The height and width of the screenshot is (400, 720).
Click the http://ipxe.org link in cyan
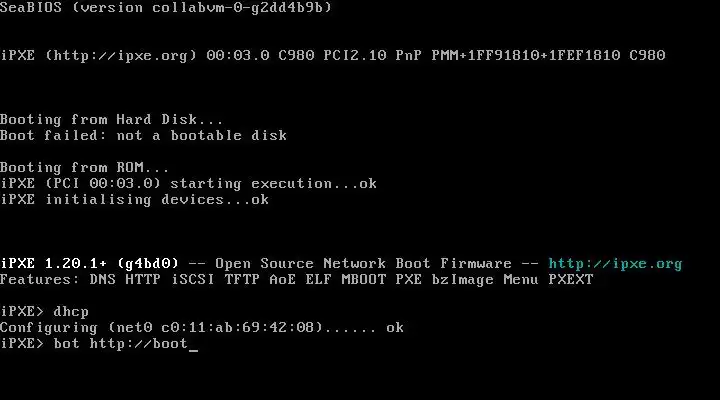(x=615, y=264)
